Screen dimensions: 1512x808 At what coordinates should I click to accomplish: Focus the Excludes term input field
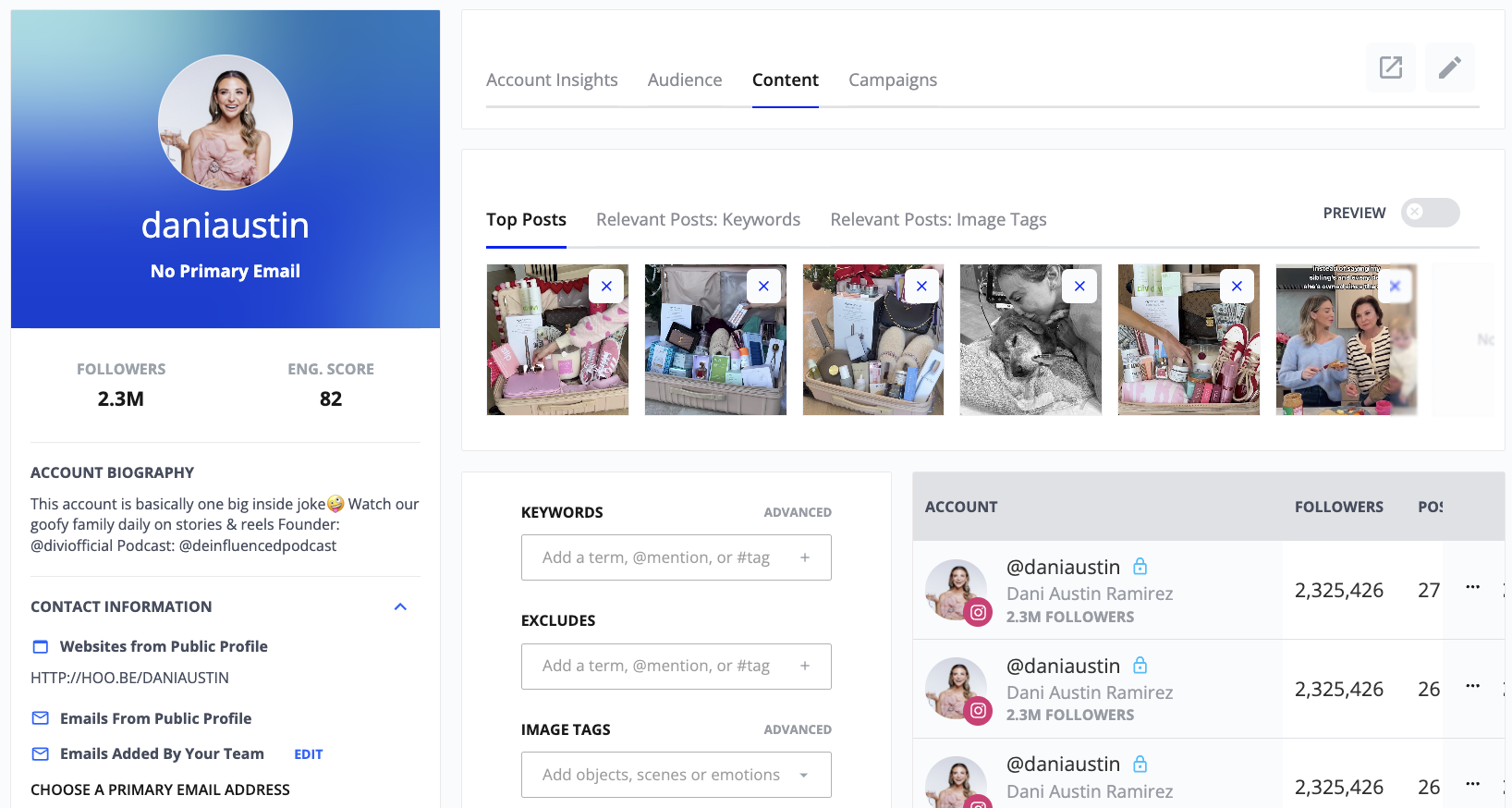(677, 667)
